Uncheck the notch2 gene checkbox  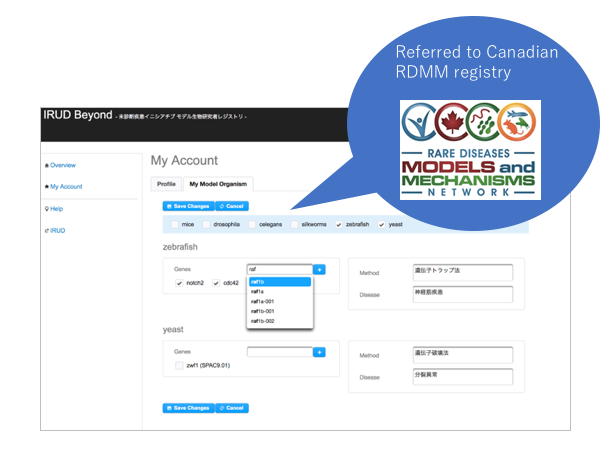click(x=179, y=283)
